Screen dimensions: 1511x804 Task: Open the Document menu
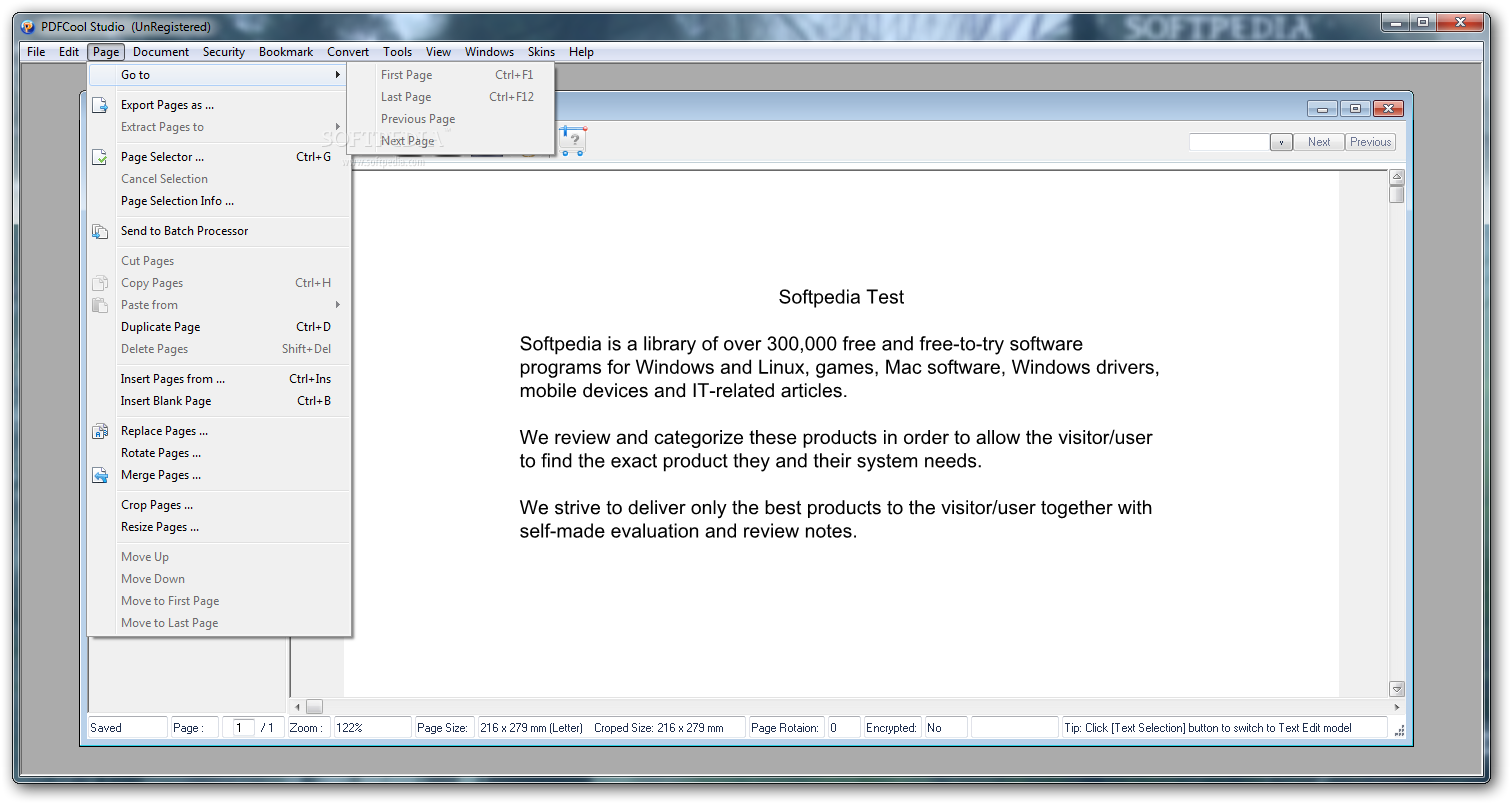coord(161,52)
